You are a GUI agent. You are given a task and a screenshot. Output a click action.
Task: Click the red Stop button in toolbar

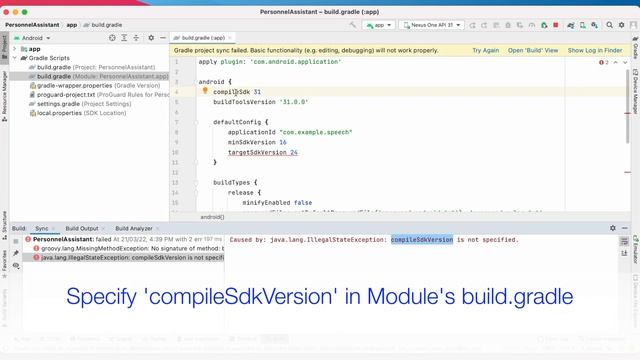click(x=556, y=25)
